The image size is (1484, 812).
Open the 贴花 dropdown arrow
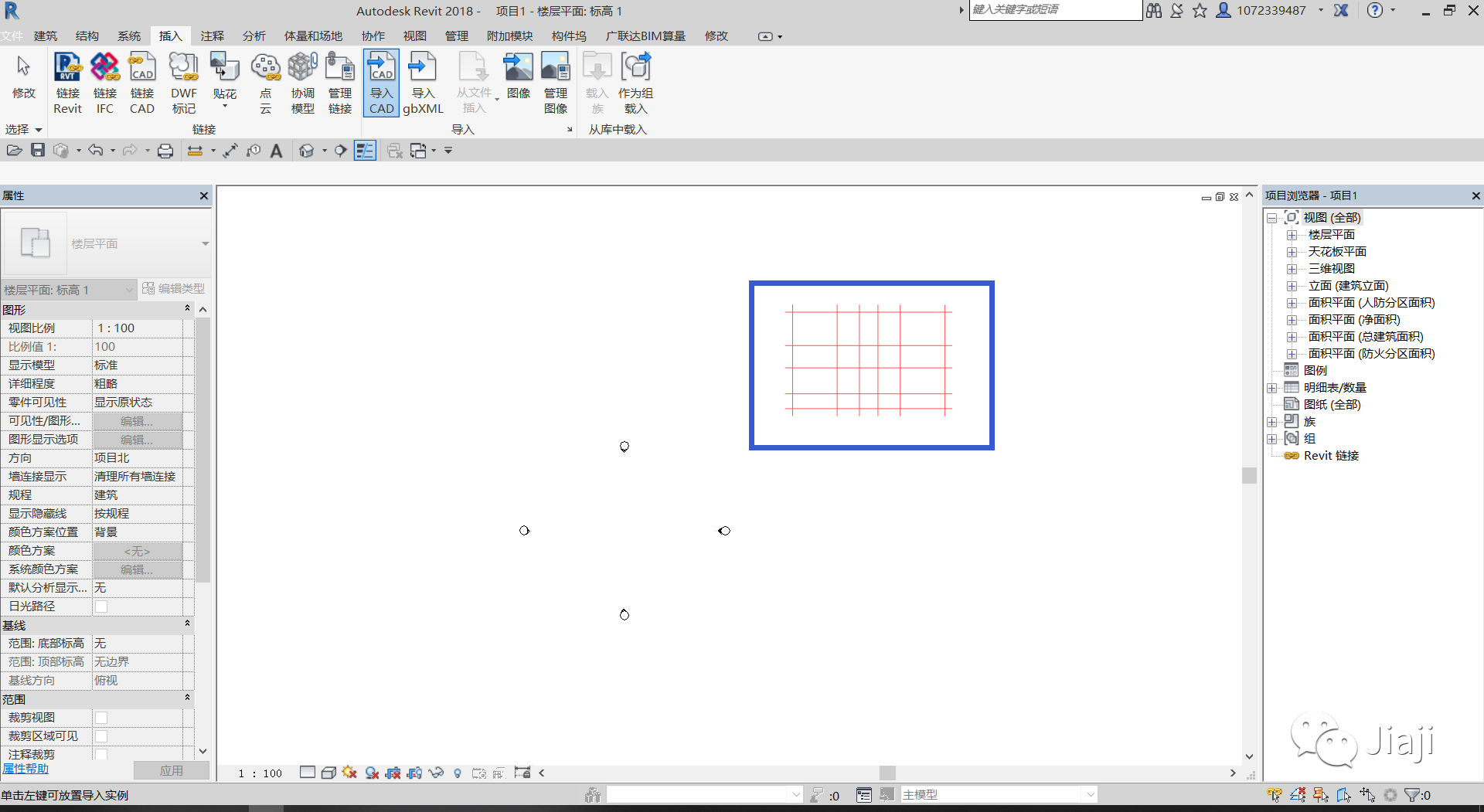225,106
